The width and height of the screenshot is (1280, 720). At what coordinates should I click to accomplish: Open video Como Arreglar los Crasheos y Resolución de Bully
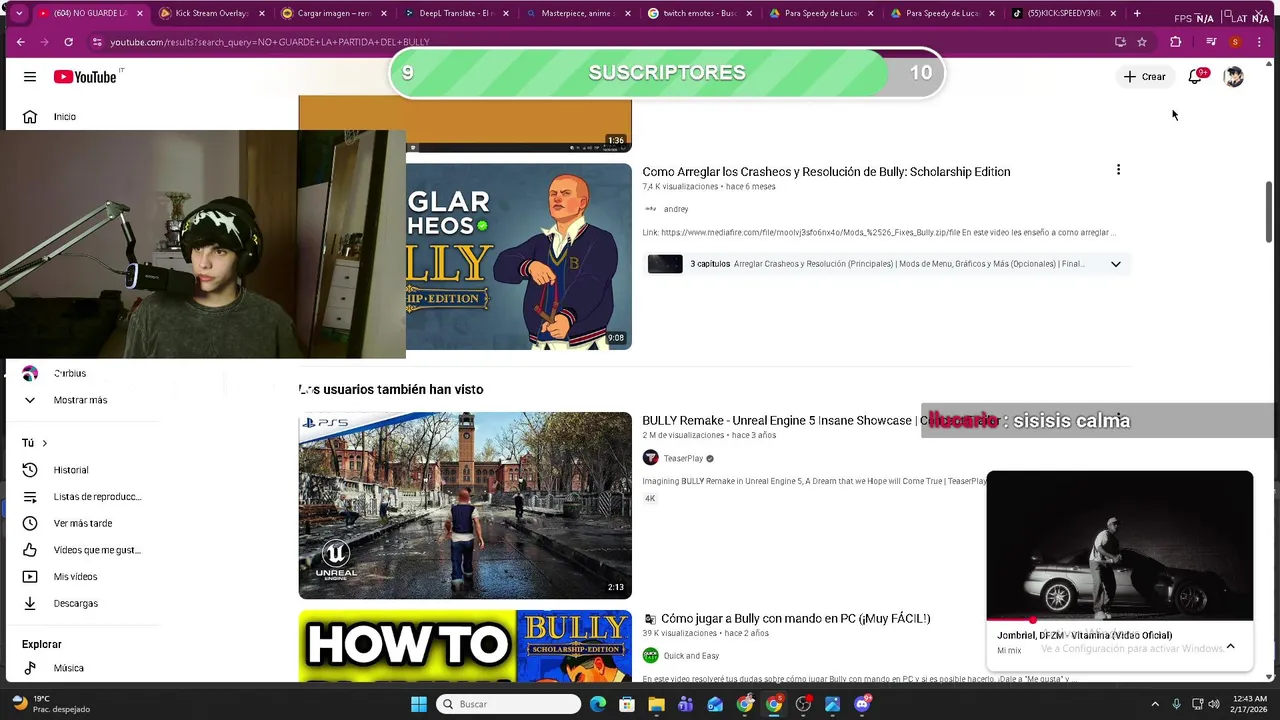coord(826,172)
